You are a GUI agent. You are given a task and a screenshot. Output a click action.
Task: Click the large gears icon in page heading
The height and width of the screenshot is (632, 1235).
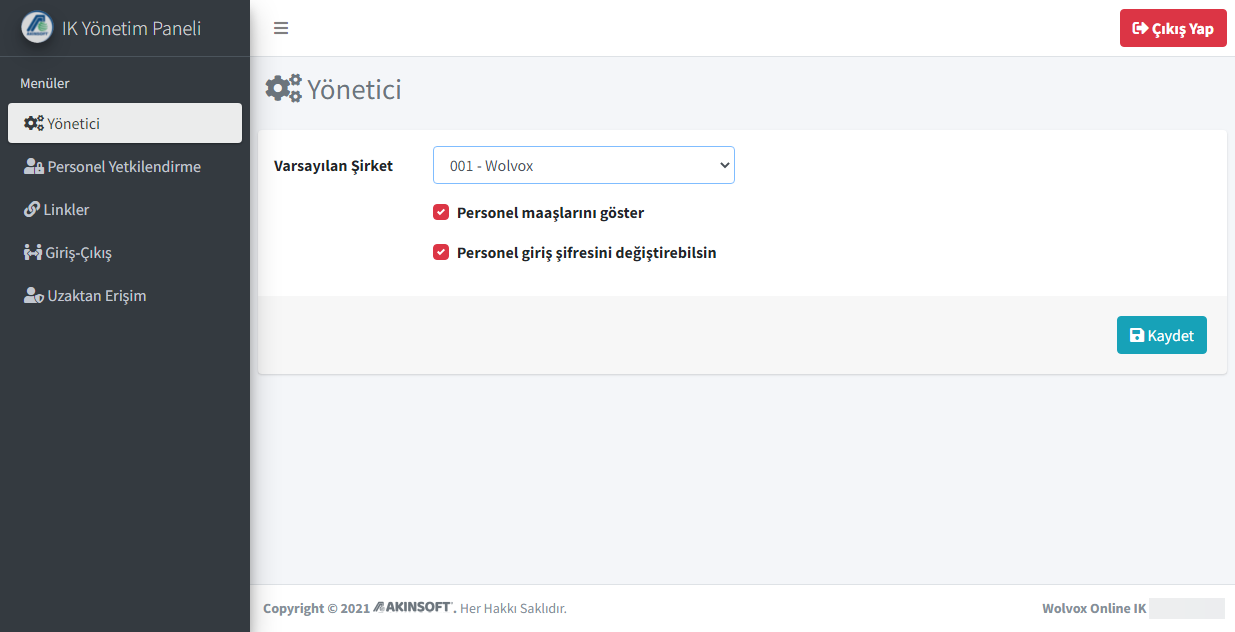point(283,88)
